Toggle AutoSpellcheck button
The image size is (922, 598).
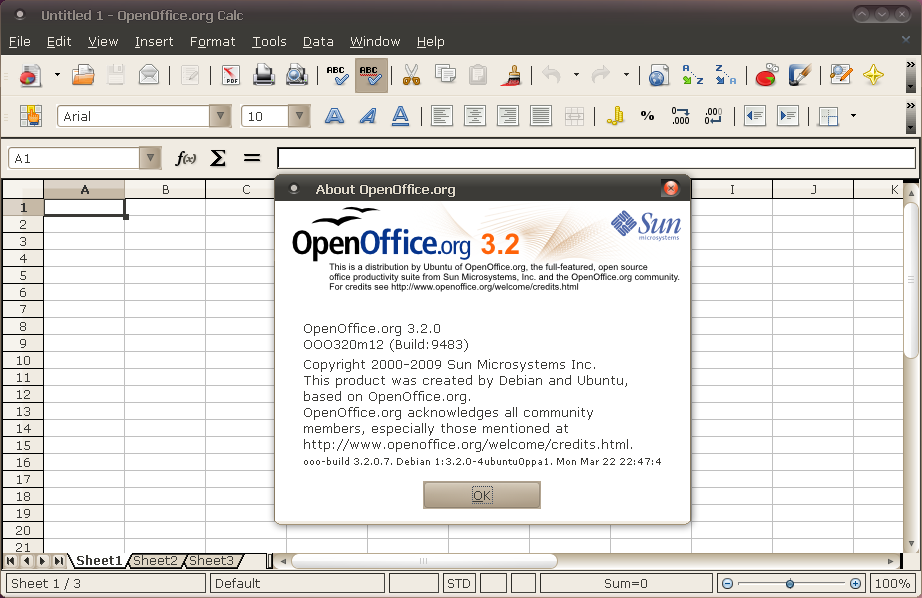tap(371, 75)
